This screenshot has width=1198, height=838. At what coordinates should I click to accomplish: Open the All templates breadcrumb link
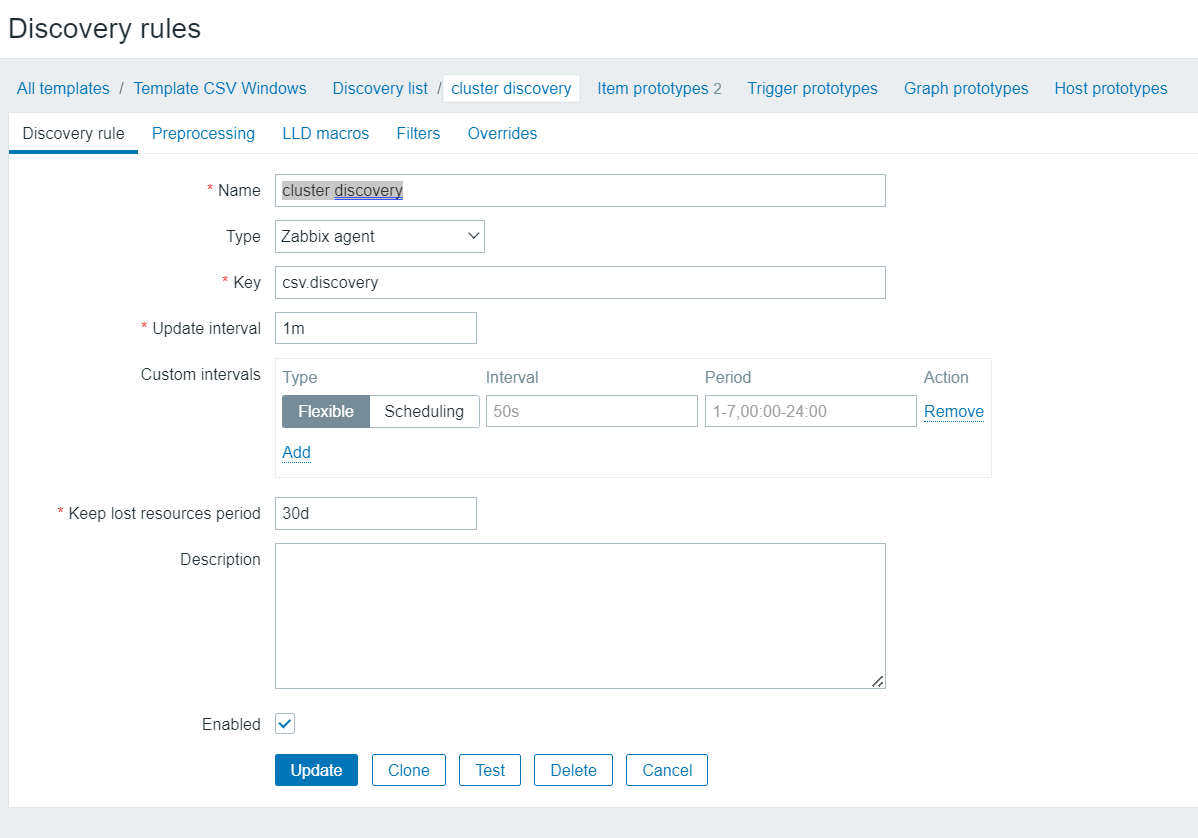click(63, 89)
